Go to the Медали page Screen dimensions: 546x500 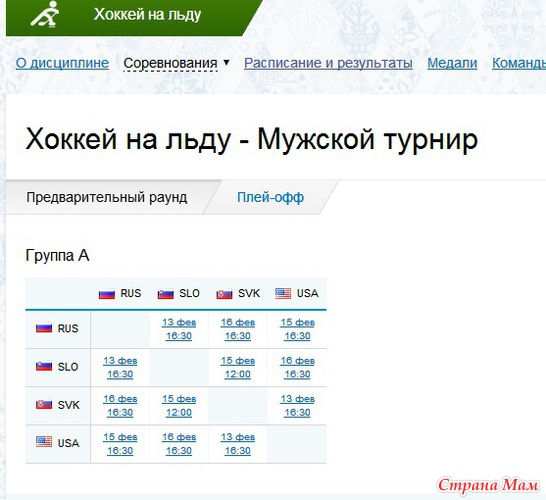click(452, 63)
